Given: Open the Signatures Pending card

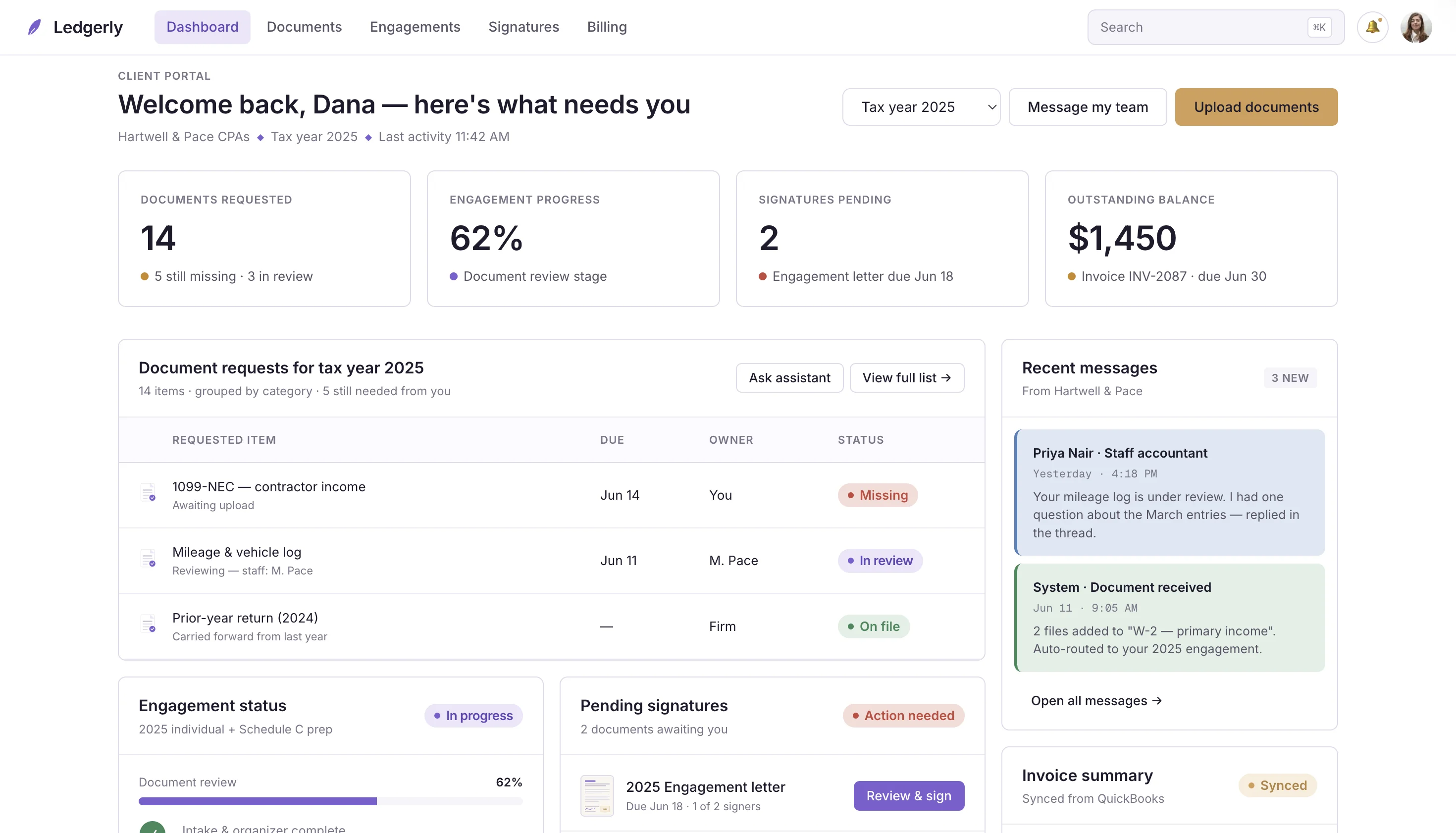Looking at the screenshot, I should tap(882, 239).
